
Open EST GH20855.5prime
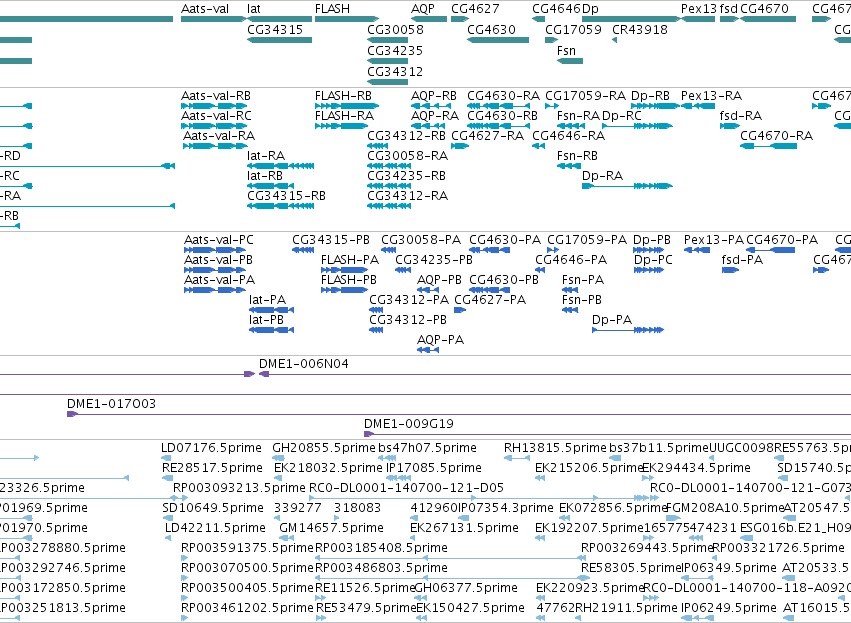[324, 448]
